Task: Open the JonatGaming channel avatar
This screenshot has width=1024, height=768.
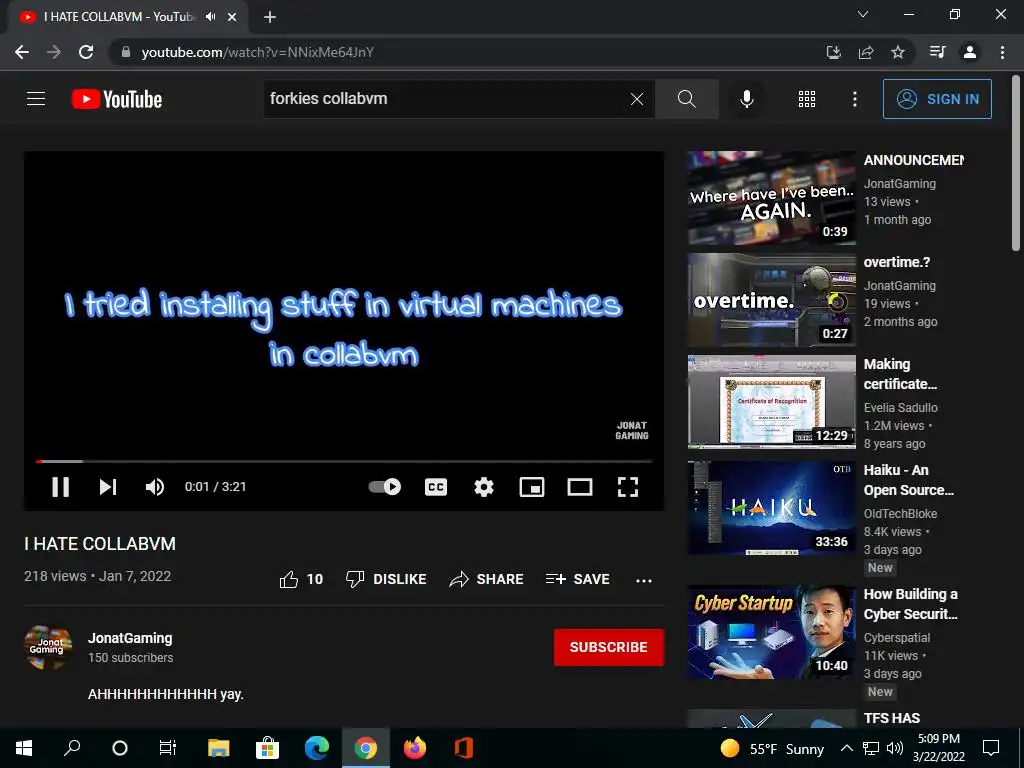Action: click(x=48, y=647)
